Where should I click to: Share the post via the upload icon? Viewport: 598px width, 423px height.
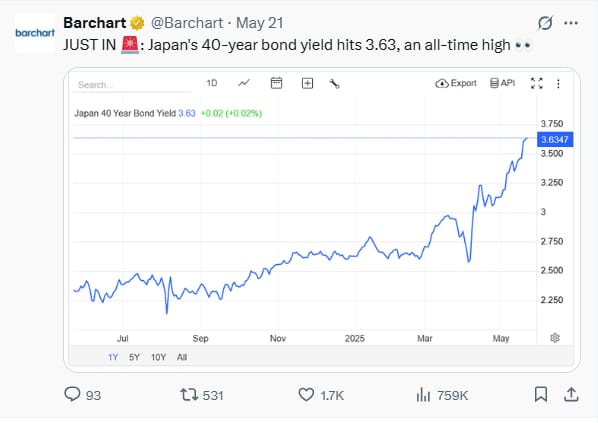[x=571, y=394]
